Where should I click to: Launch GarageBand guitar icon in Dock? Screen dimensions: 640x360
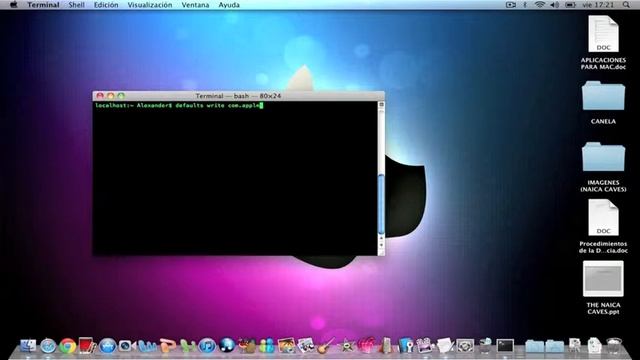(x=326, y=346)
